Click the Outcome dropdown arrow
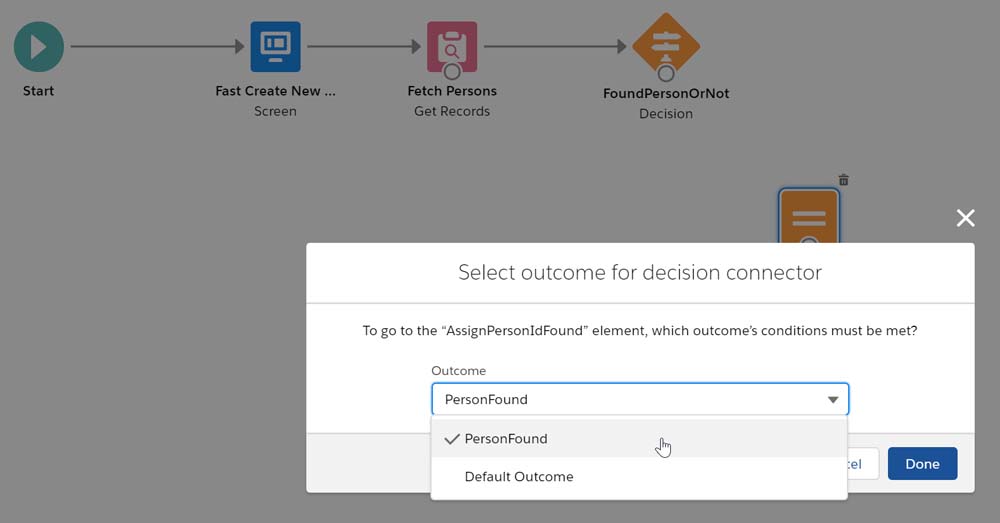 coord(833,400)
